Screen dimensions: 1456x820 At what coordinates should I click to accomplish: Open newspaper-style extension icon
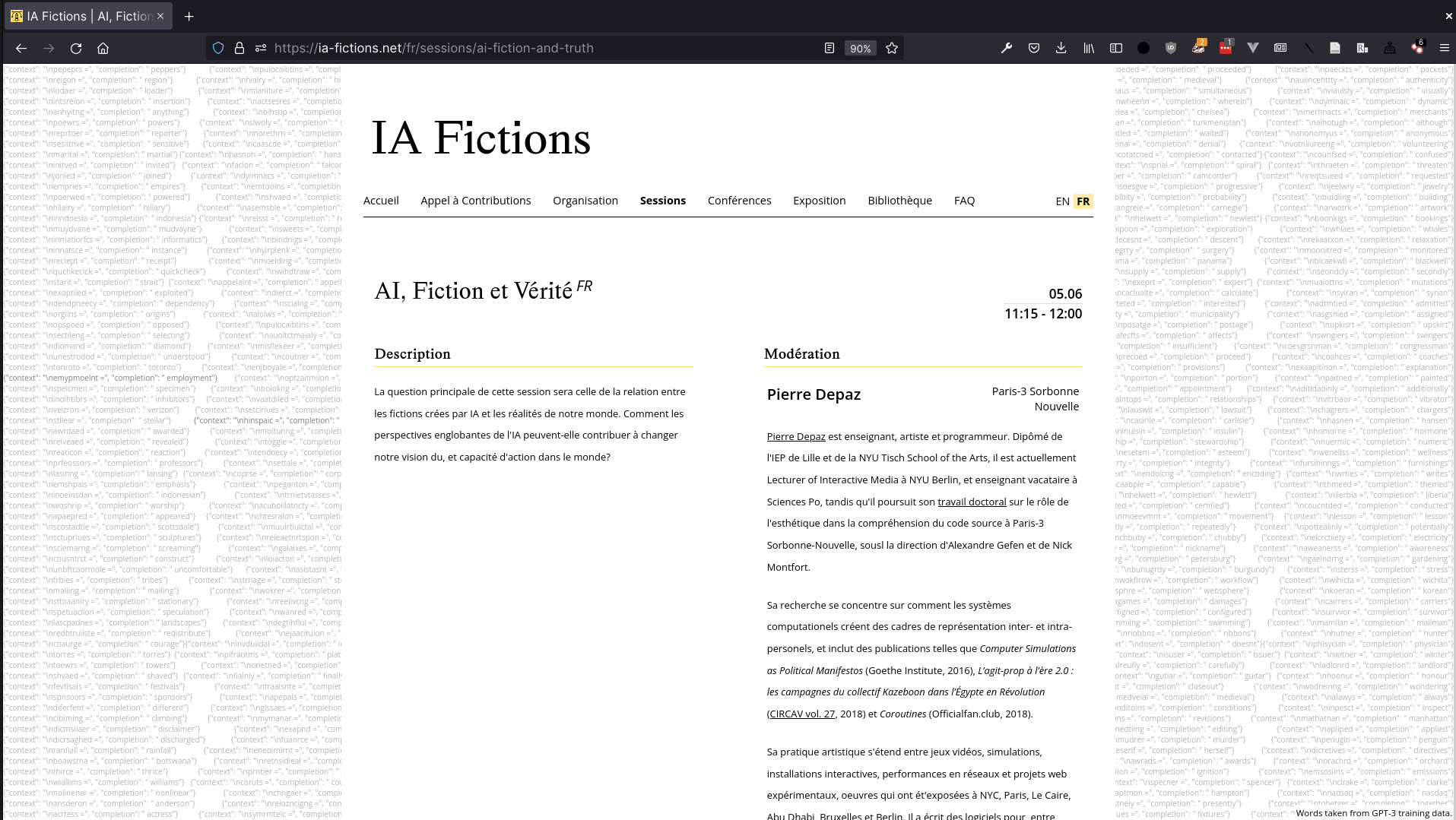click(1280, 48)
